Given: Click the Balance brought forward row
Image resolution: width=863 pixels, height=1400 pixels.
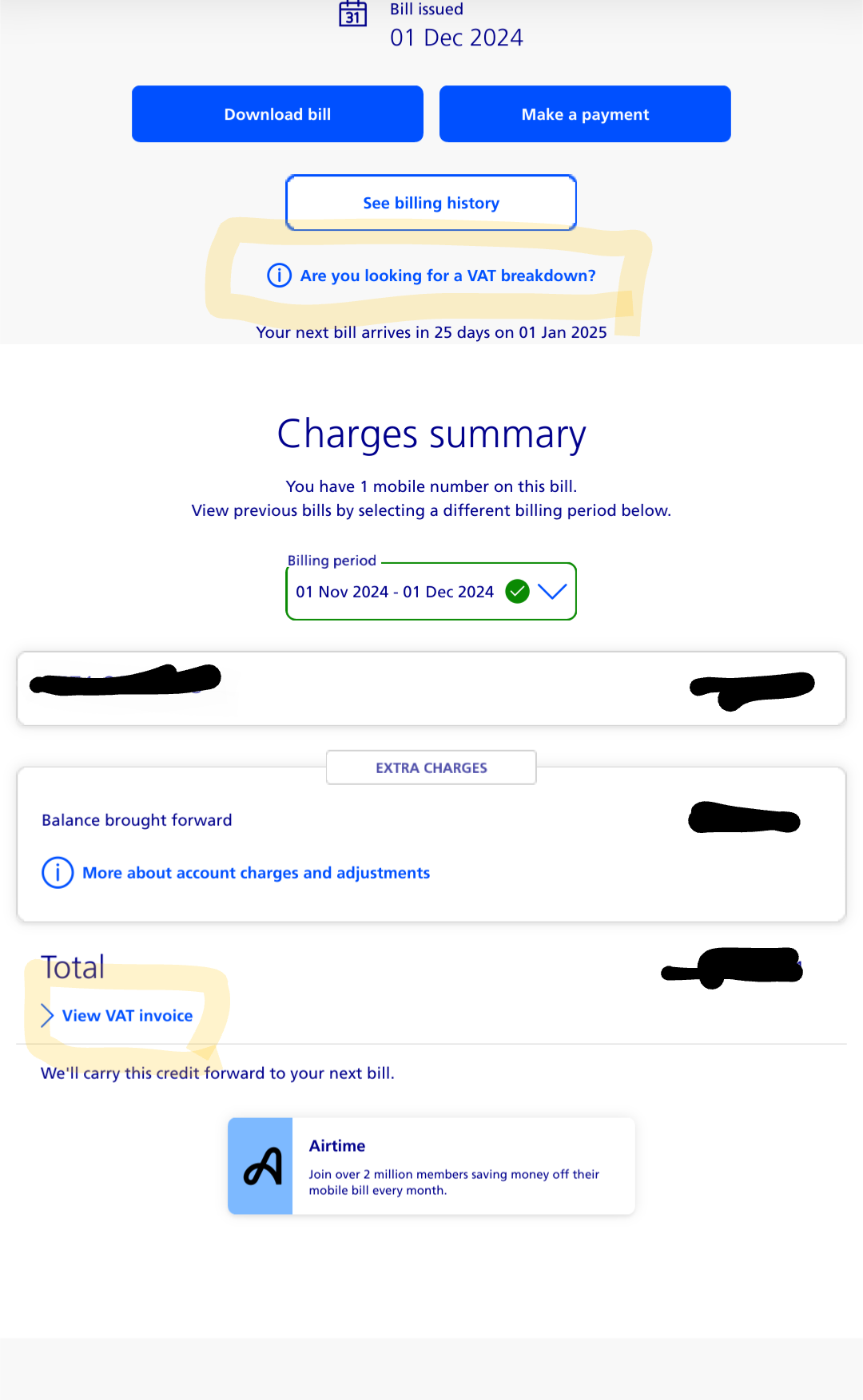Looking at the screenshot, I should 137,819.
